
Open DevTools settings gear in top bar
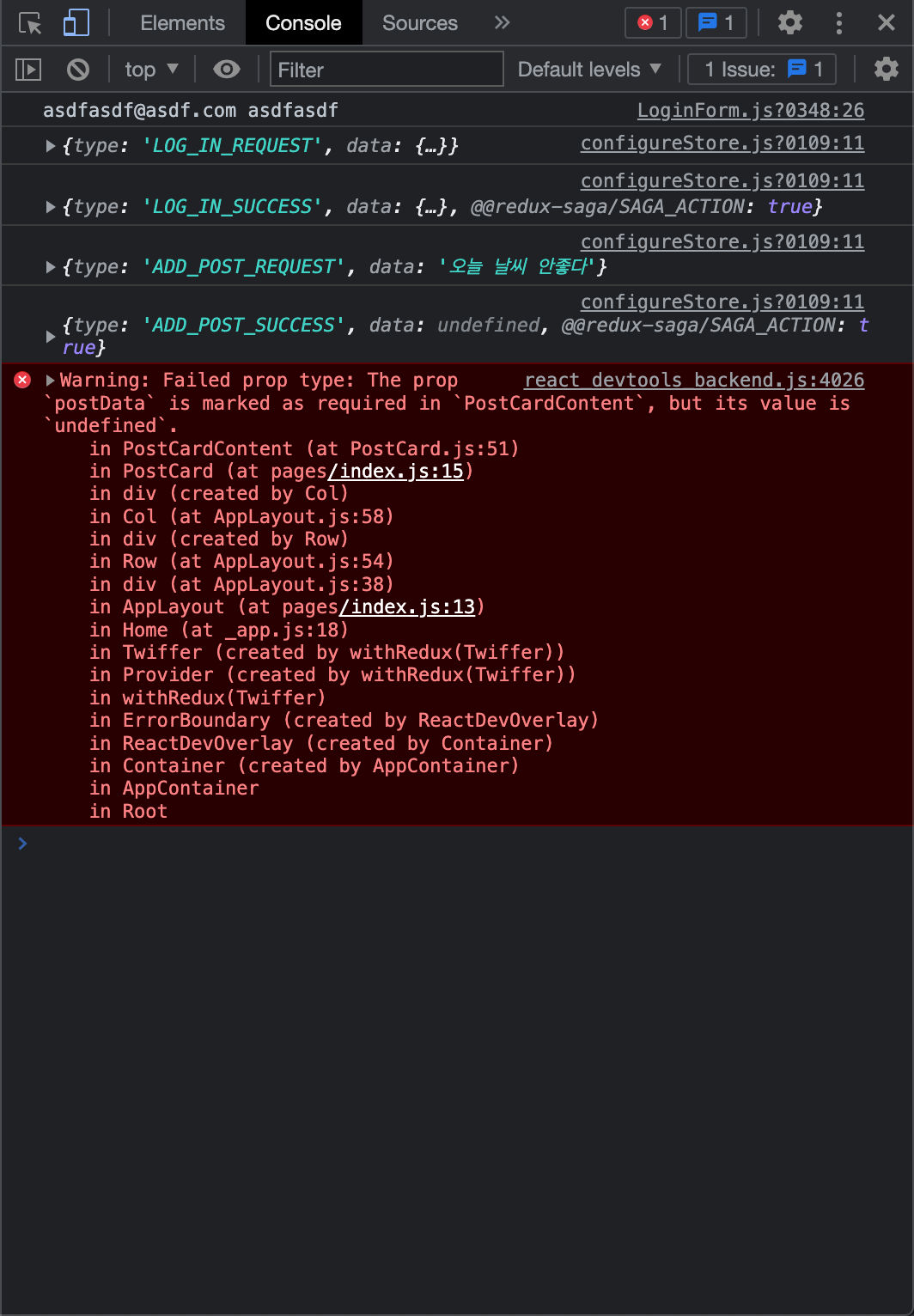click(x=789, y=23)
